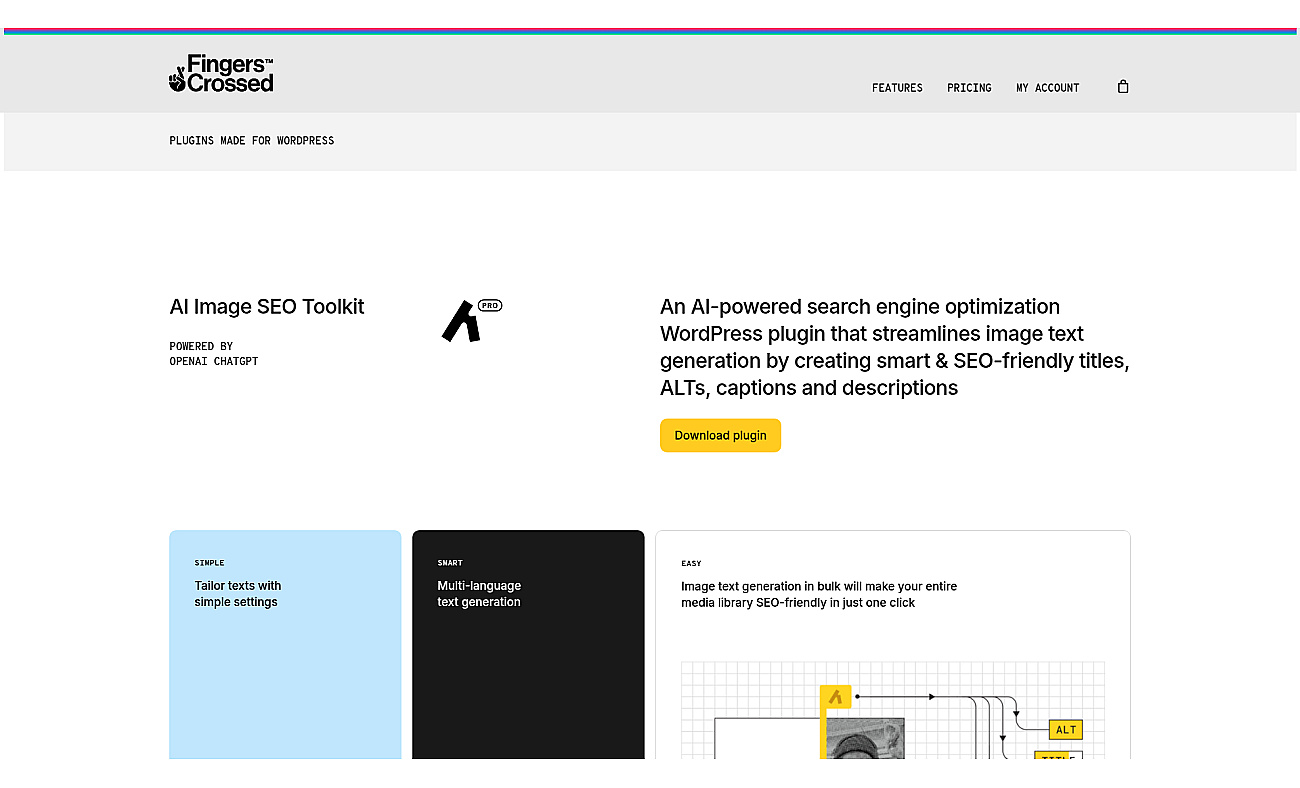
Task: Click the Easy card bulk generation text
Action: pyautogui.click(x=819, y=594)
